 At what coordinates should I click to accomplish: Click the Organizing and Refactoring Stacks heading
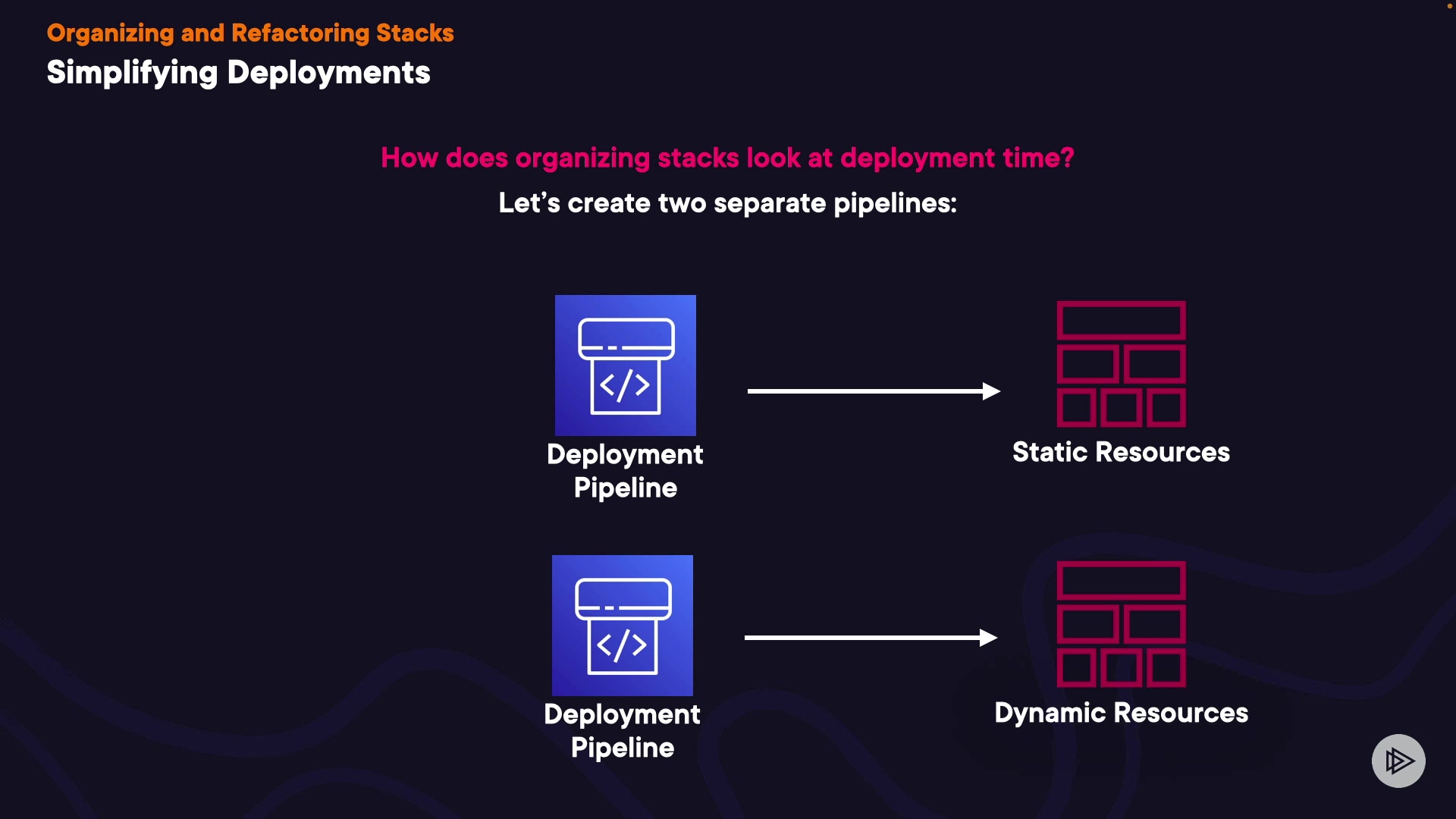[250, 33]
